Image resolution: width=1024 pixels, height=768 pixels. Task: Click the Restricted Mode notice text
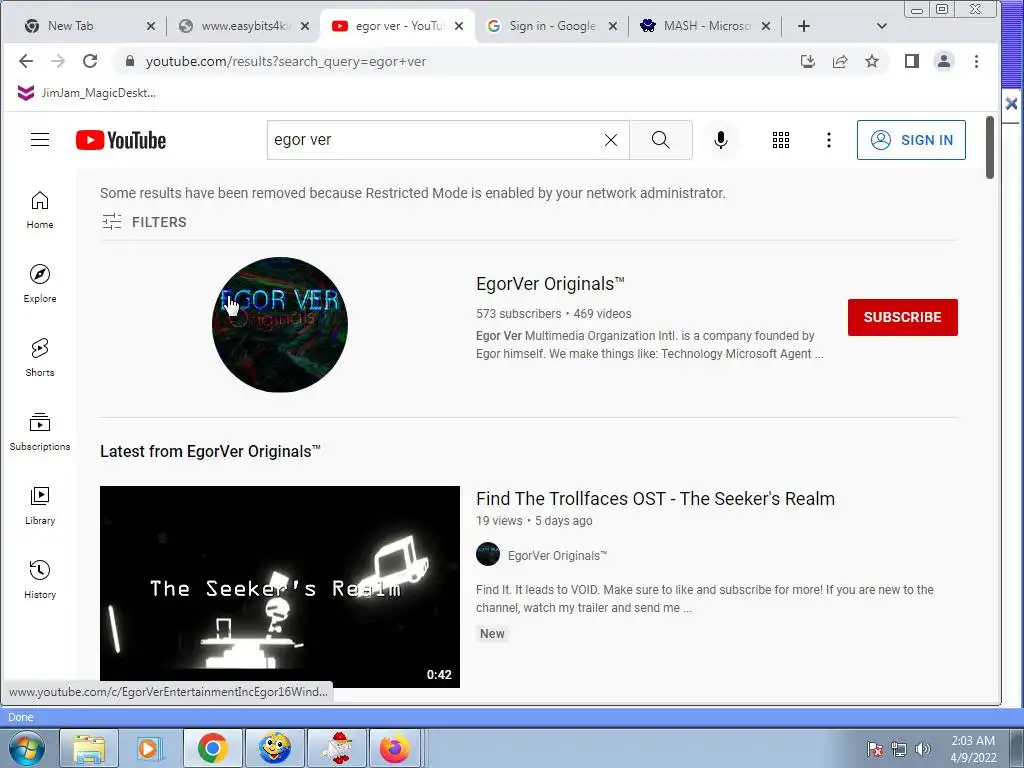point(413,193)
